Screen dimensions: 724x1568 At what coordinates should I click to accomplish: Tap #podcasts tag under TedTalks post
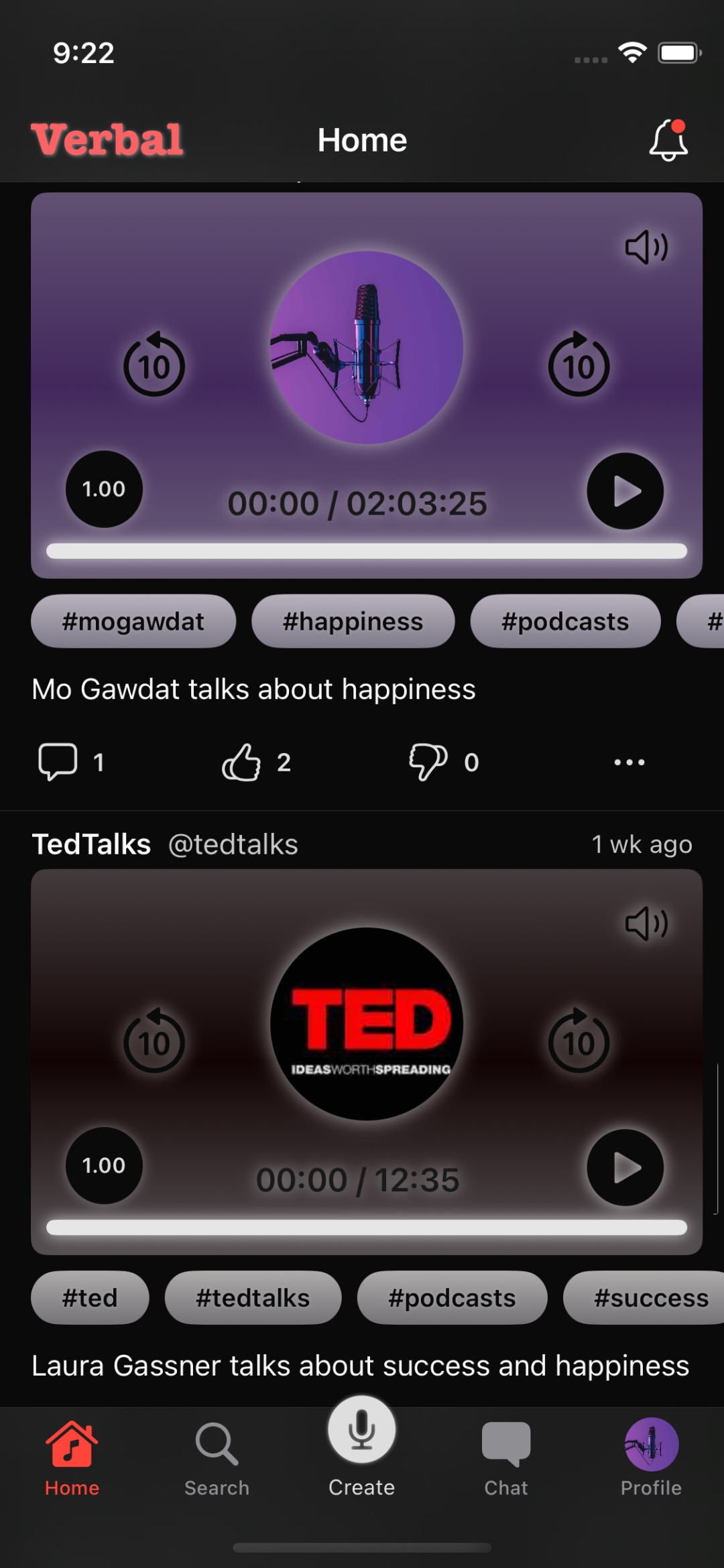[x=452, y=1298]
